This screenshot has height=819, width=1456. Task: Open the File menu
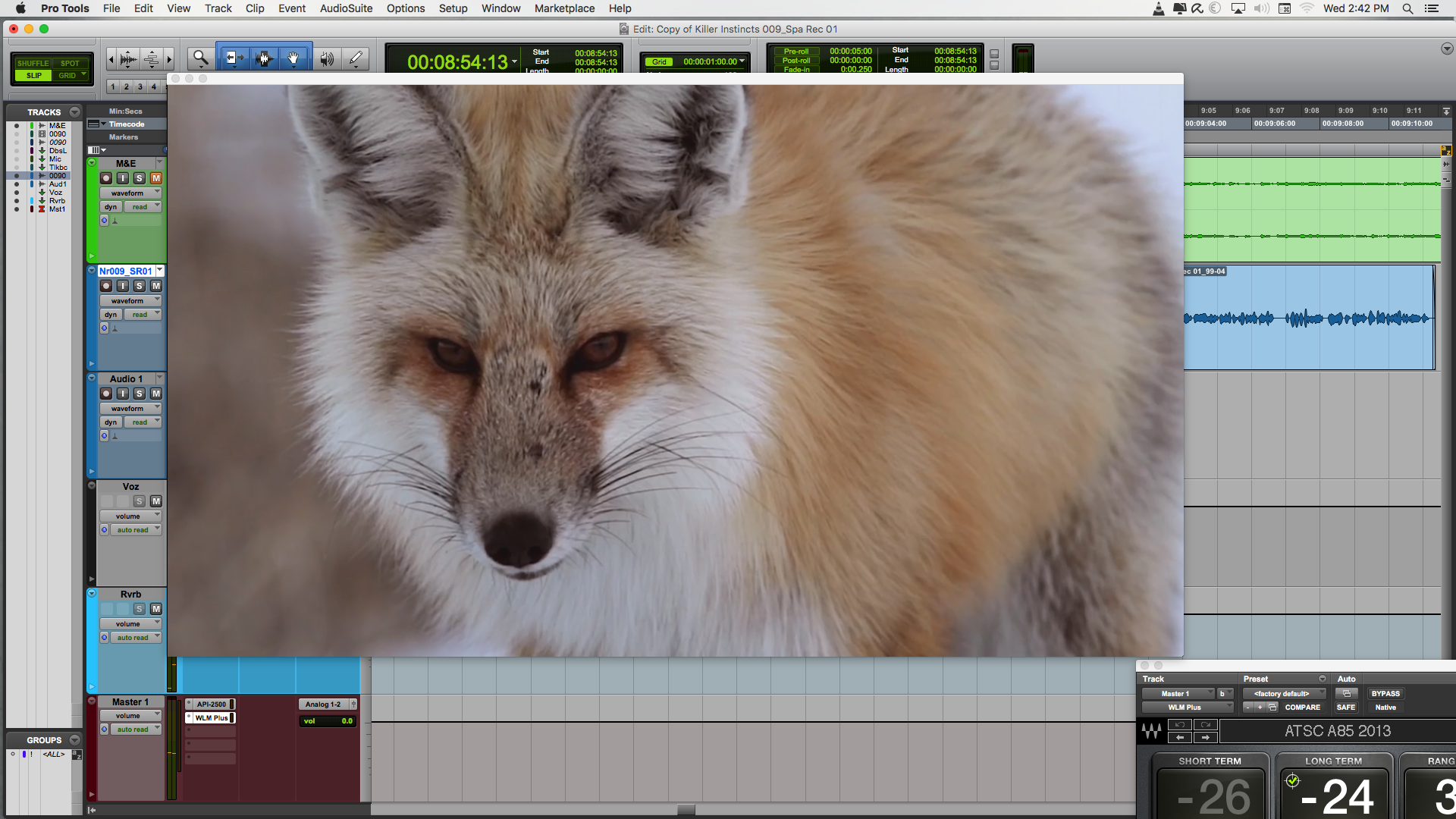pos(111,8)
